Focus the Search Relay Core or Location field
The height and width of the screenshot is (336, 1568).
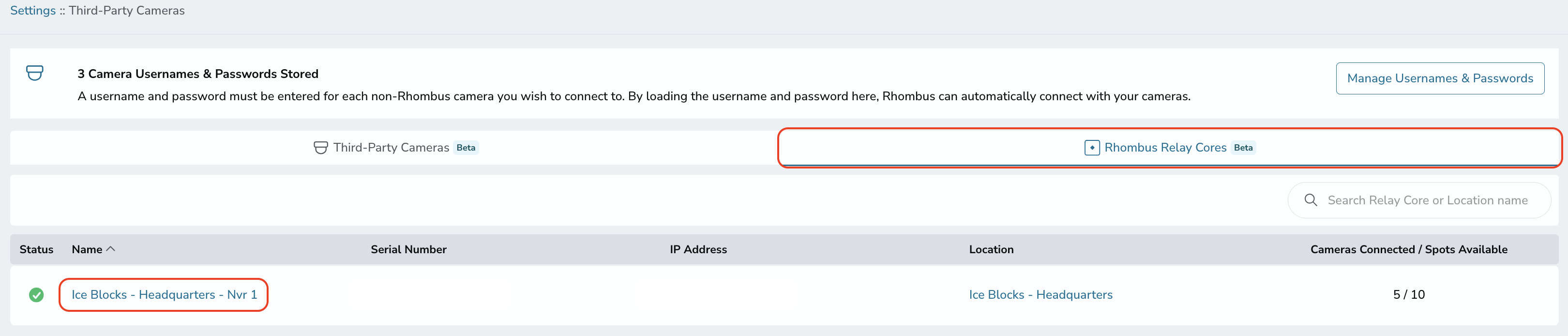(x=1419, y=199)
